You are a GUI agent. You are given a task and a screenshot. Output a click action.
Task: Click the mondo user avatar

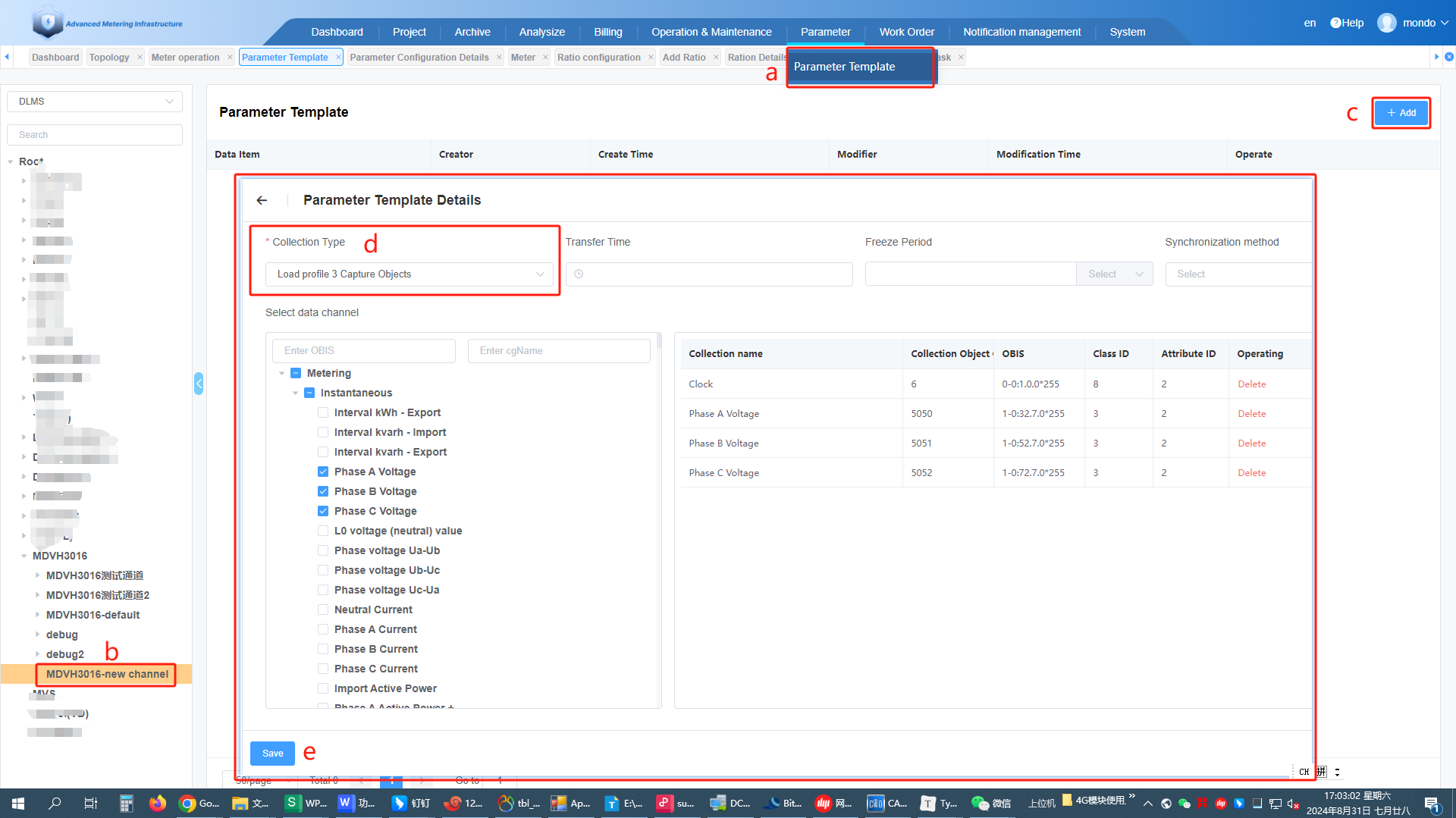[x=1387, y=23]
